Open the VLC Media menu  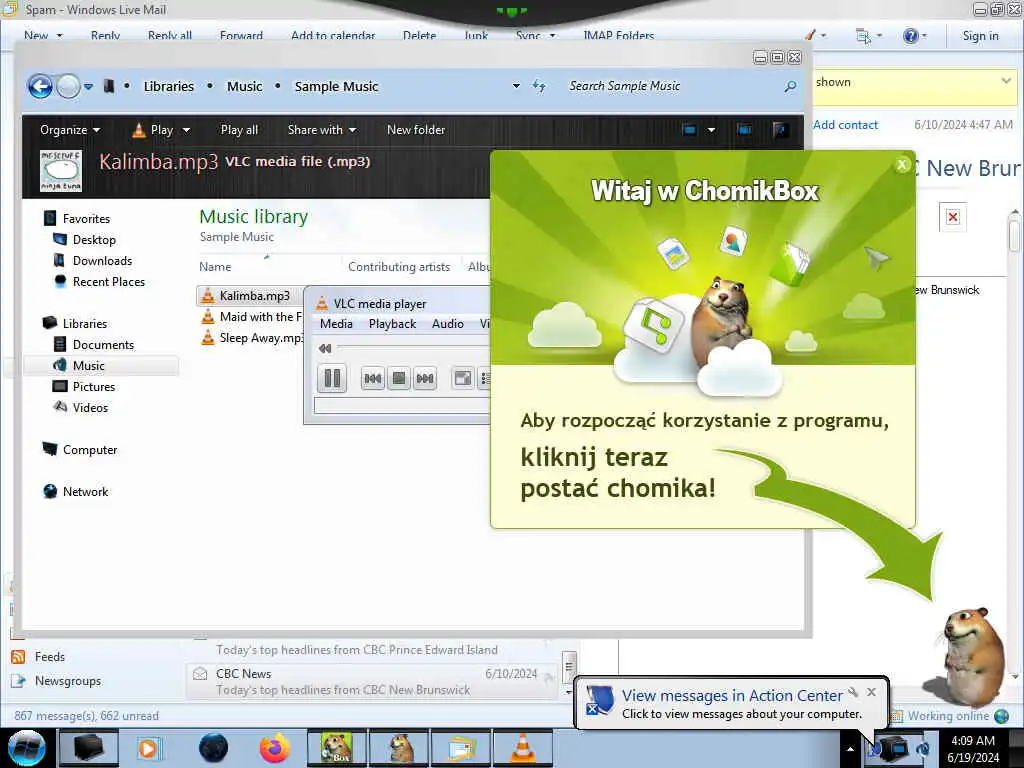click(336, 324)
